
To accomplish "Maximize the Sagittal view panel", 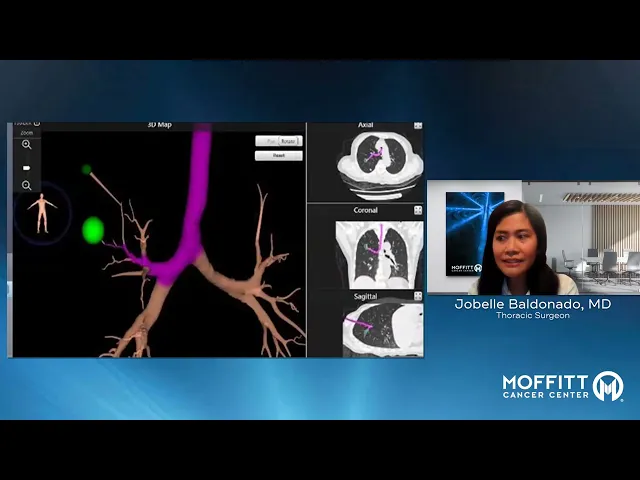I will [x=418, y=296].
